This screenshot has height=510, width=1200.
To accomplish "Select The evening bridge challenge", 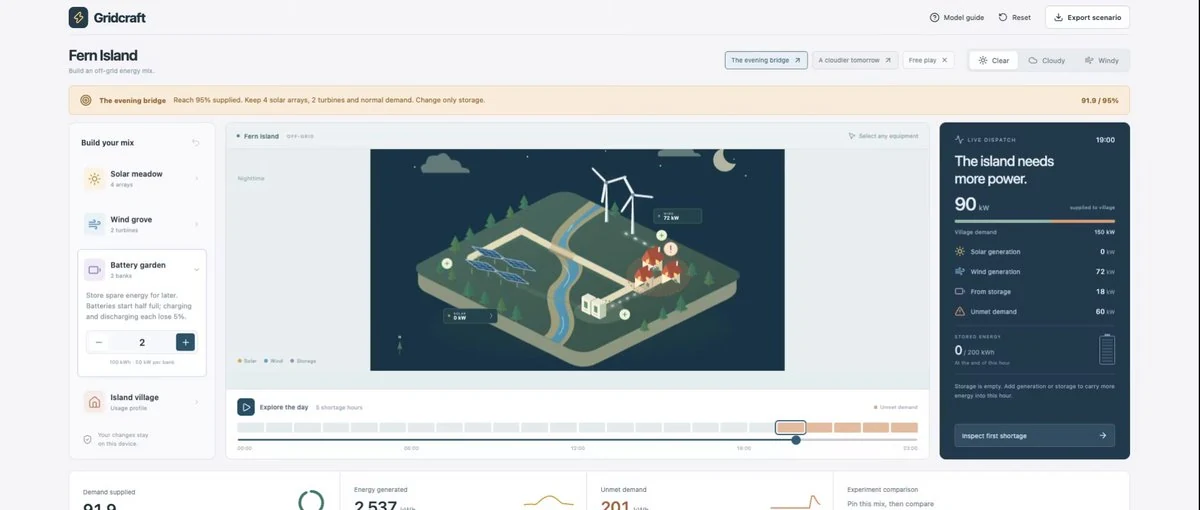I will (x=766, y=60).
